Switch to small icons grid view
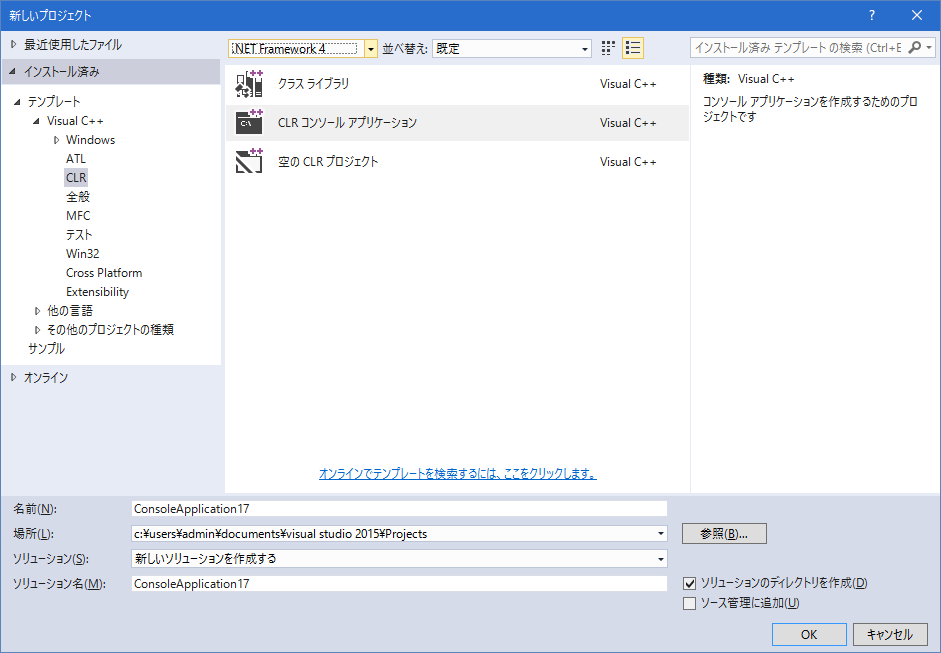 [x=609, y=48]
